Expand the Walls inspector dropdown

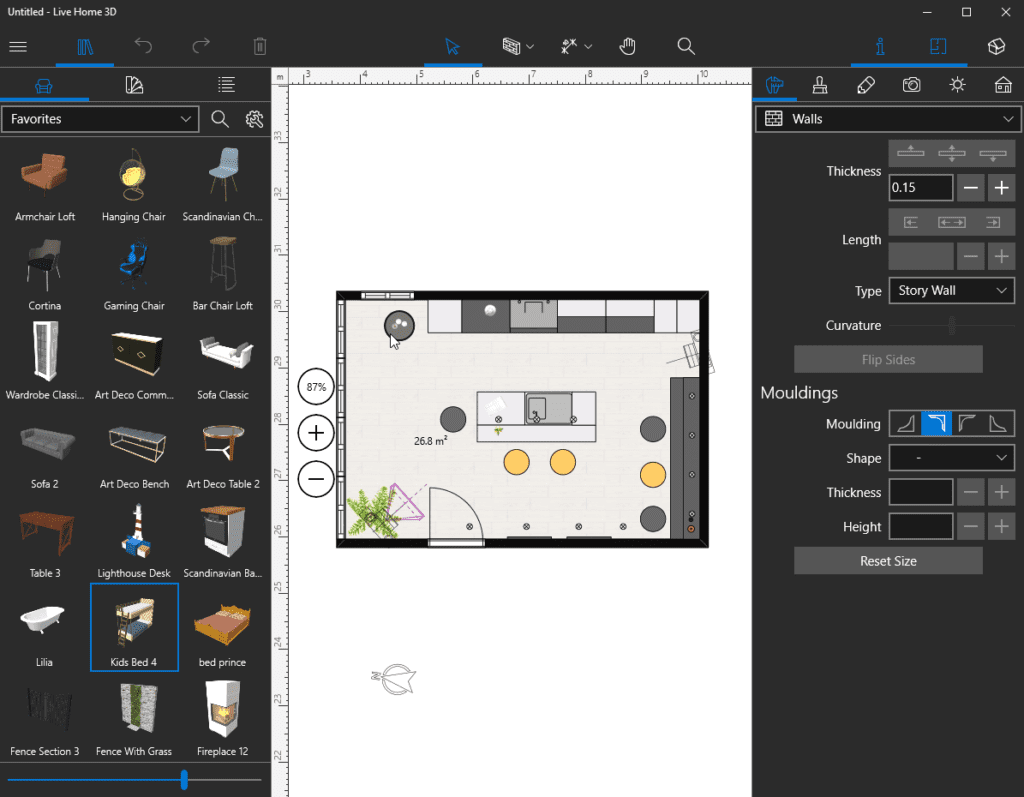tap(888, 119)
